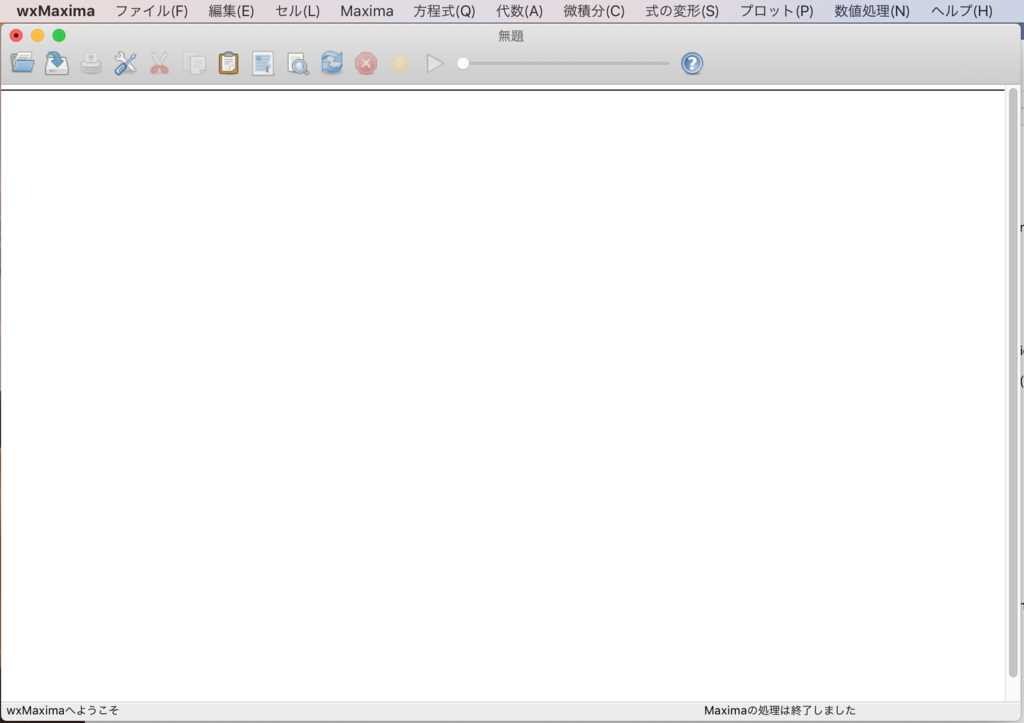Click the window title 無題
The width and height of the screenshot is (1024, 723).
tap(511, 36)
